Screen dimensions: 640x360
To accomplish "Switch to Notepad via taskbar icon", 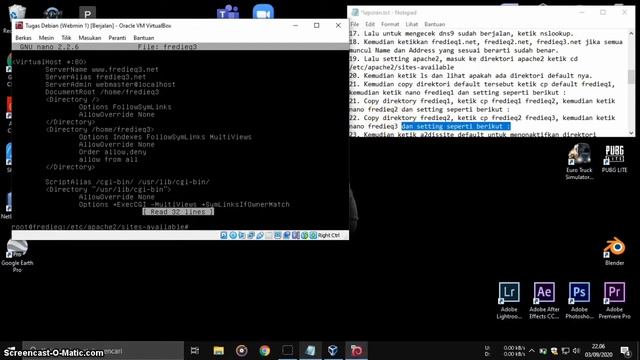I will tap(310, 351).
